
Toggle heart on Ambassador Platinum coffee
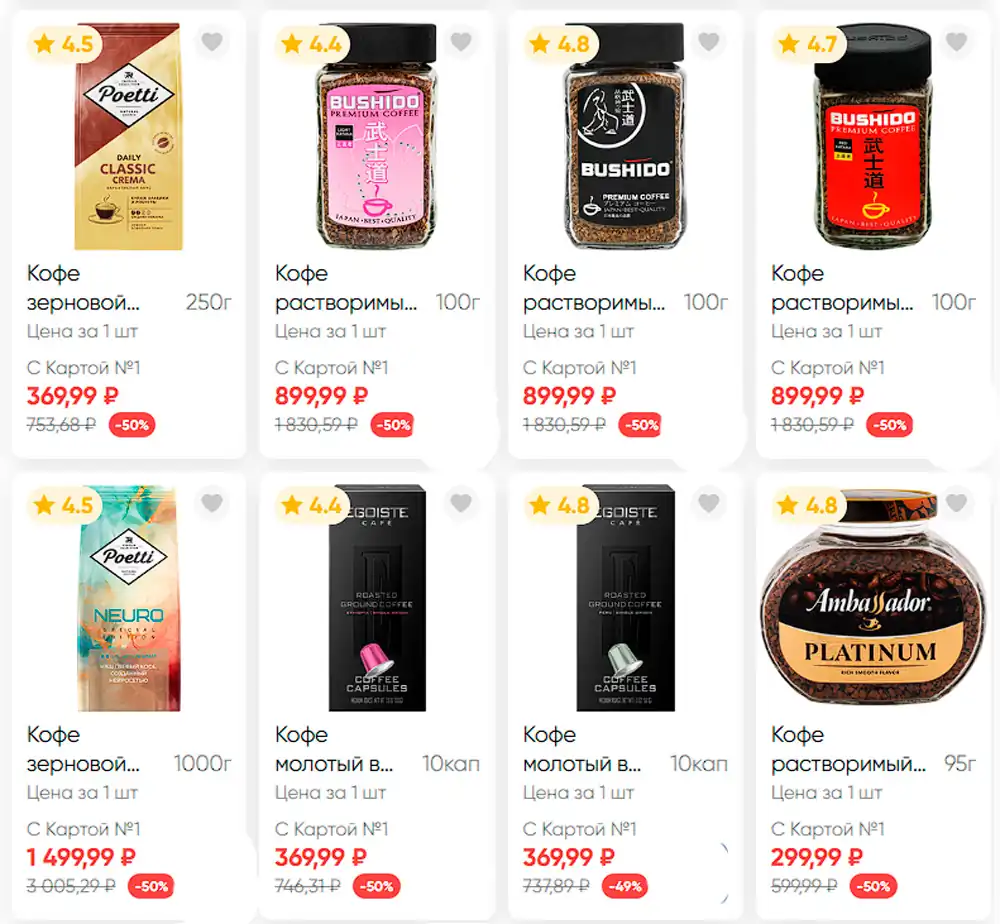click(x=956, y=503)
